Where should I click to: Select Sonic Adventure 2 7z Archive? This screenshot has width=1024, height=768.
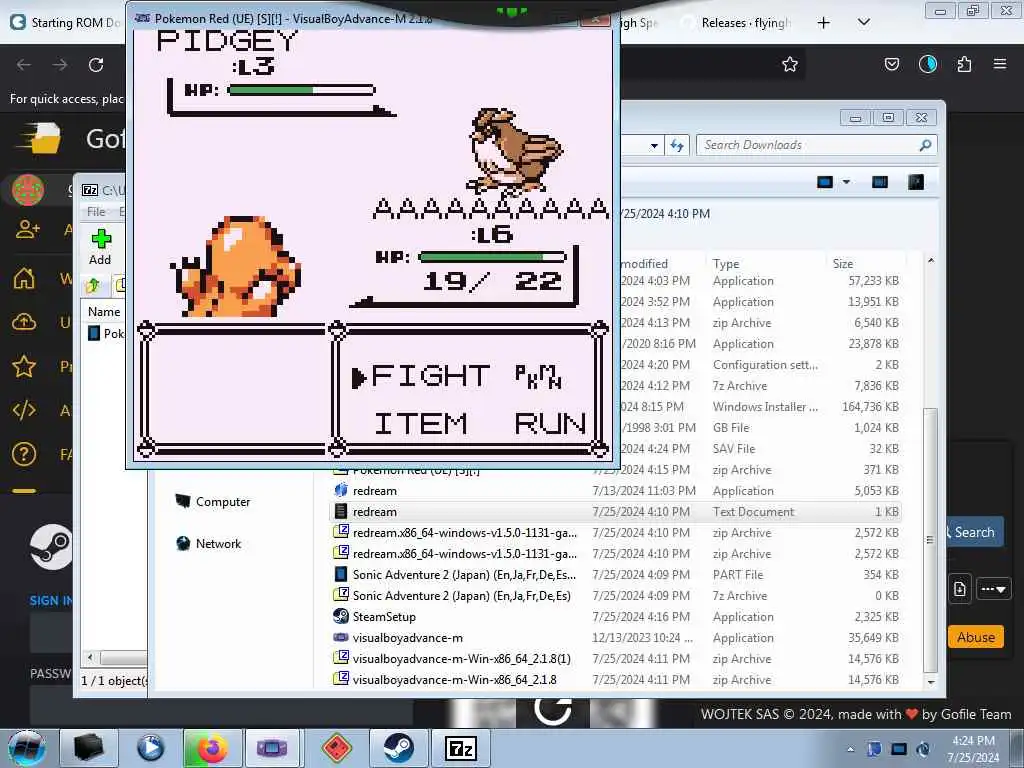[x=616, y=596]
